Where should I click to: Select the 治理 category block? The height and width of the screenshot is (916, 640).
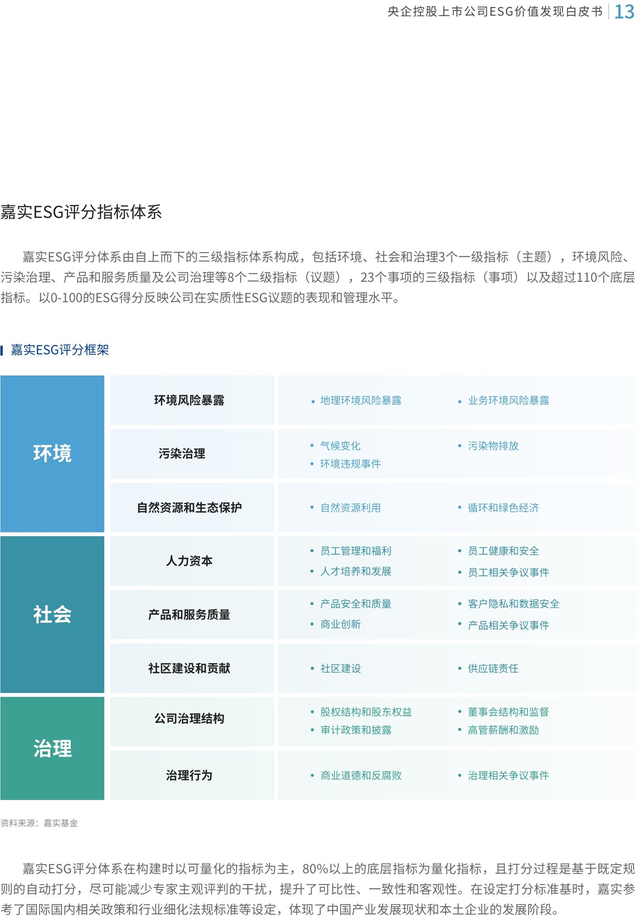(52, 748)
